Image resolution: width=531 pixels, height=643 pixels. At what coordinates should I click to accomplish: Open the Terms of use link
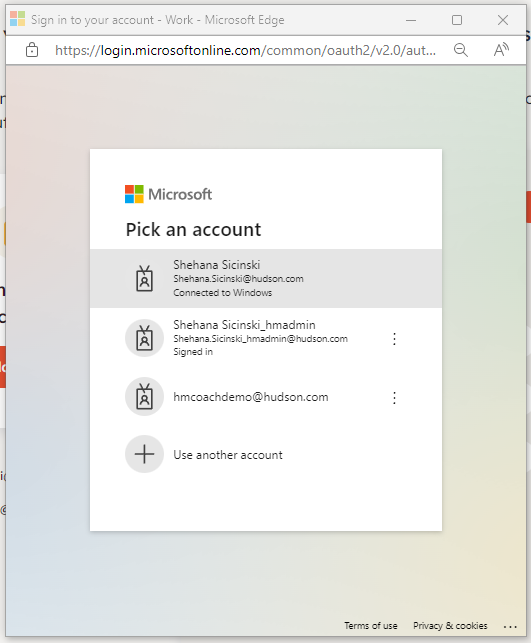371,625
